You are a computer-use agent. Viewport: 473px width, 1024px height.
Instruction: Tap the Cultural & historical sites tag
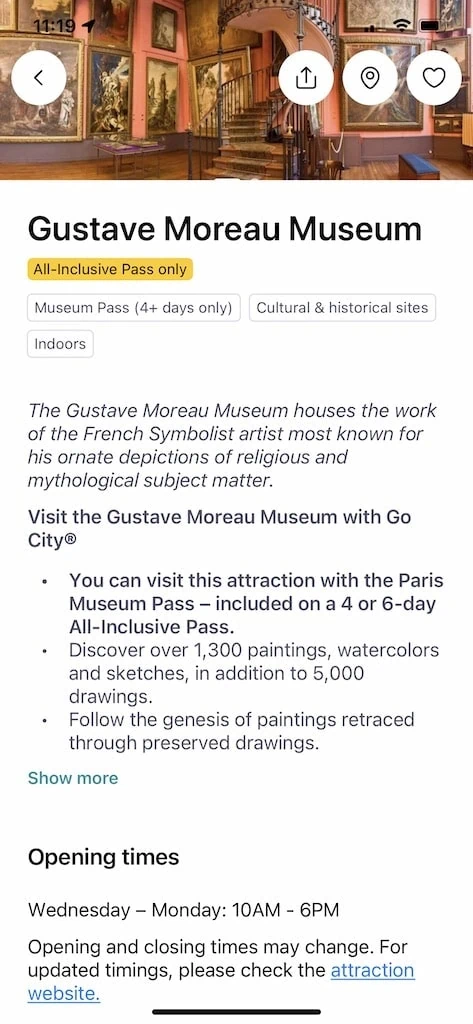[342, 308]
